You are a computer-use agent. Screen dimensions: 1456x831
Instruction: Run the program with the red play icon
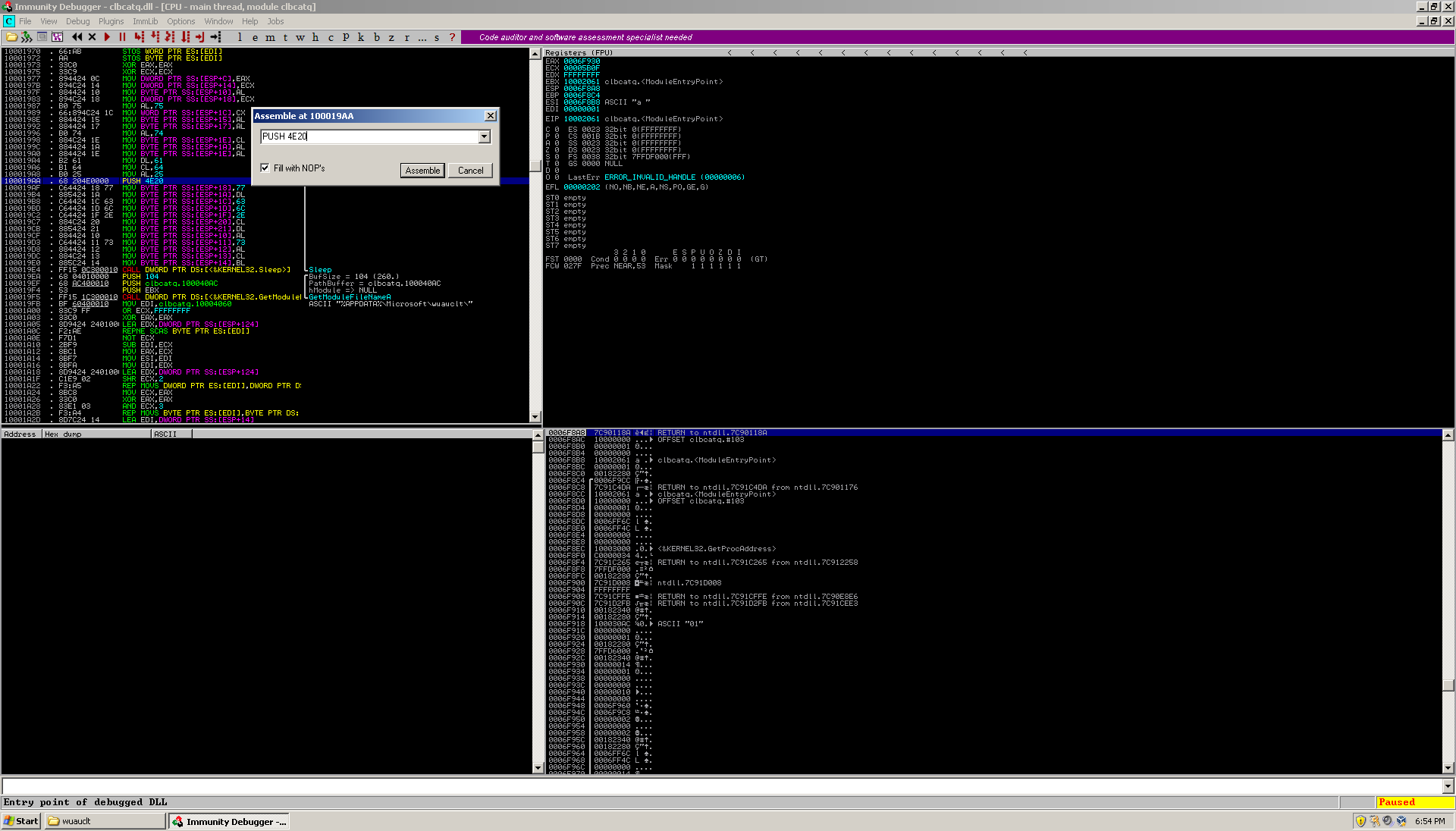coord(107,37)
